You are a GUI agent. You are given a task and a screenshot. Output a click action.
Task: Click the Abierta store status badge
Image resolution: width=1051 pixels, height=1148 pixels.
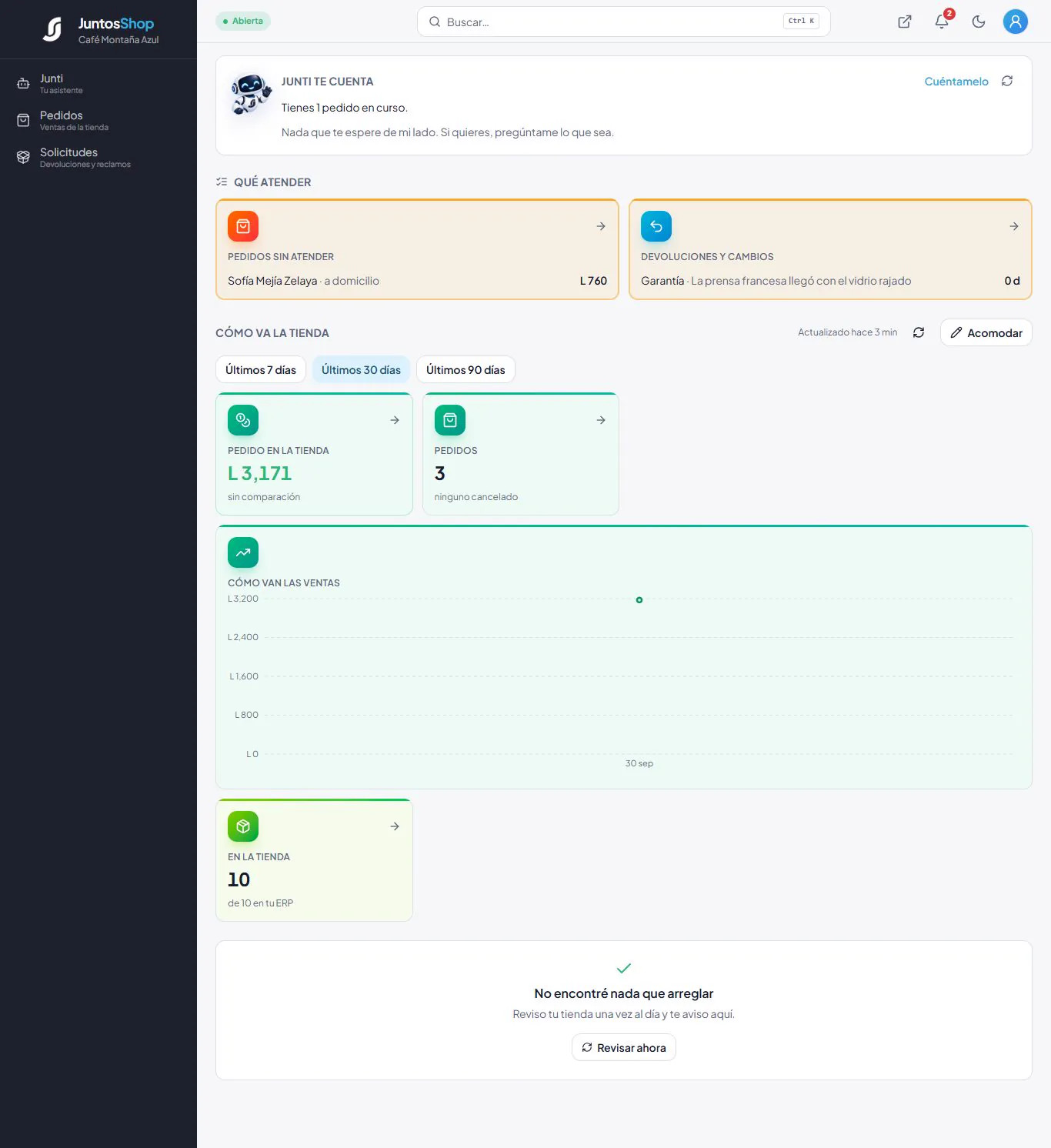(243, 21)
